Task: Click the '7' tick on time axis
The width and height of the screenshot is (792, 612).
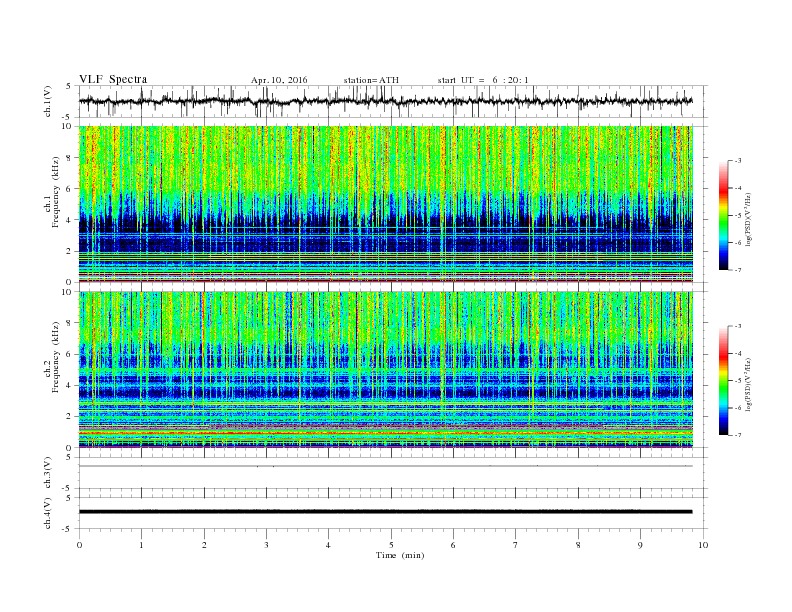Action: (516, 545)
